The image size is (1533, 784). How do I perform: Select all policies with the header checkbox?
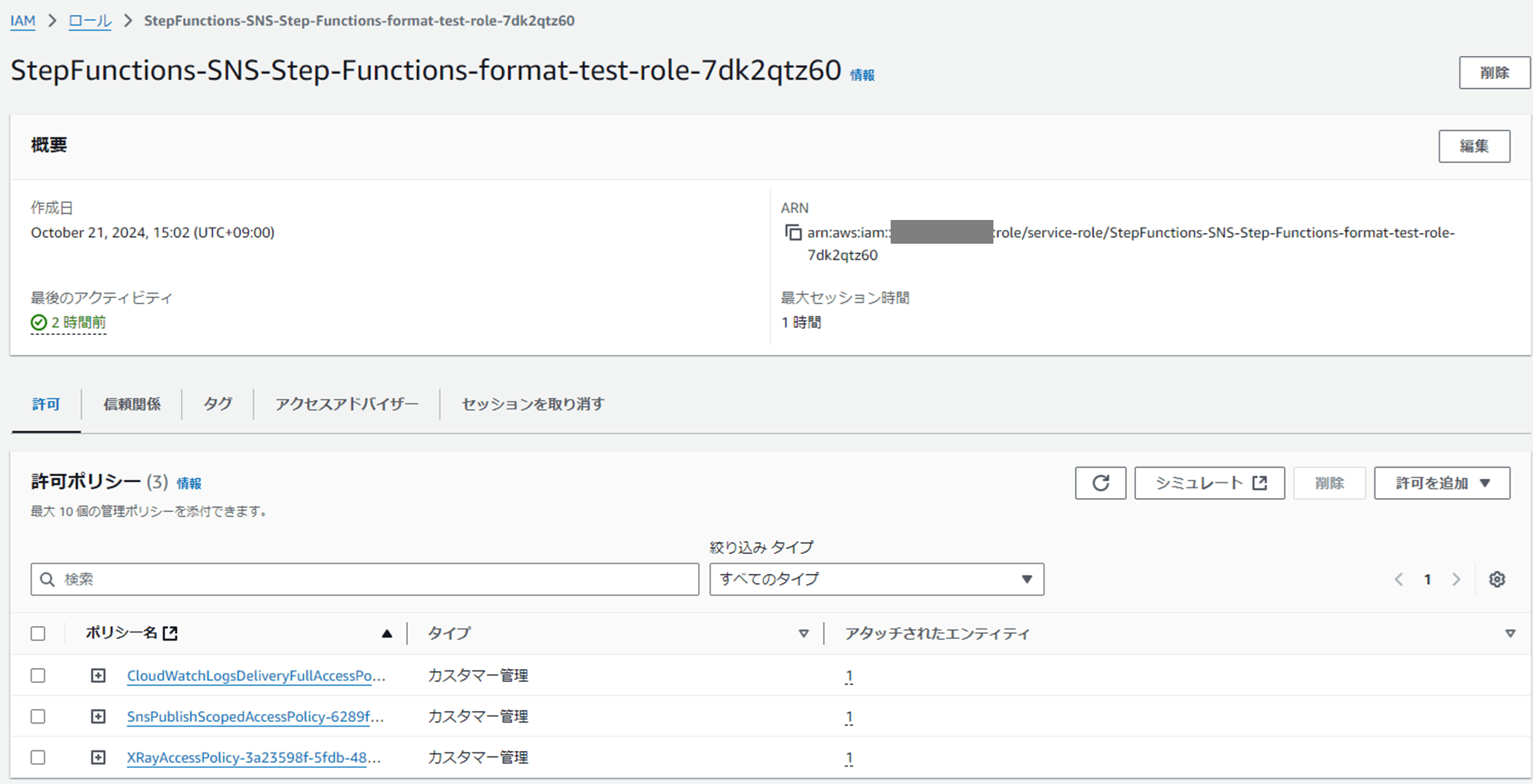click(x=38, y=634)
